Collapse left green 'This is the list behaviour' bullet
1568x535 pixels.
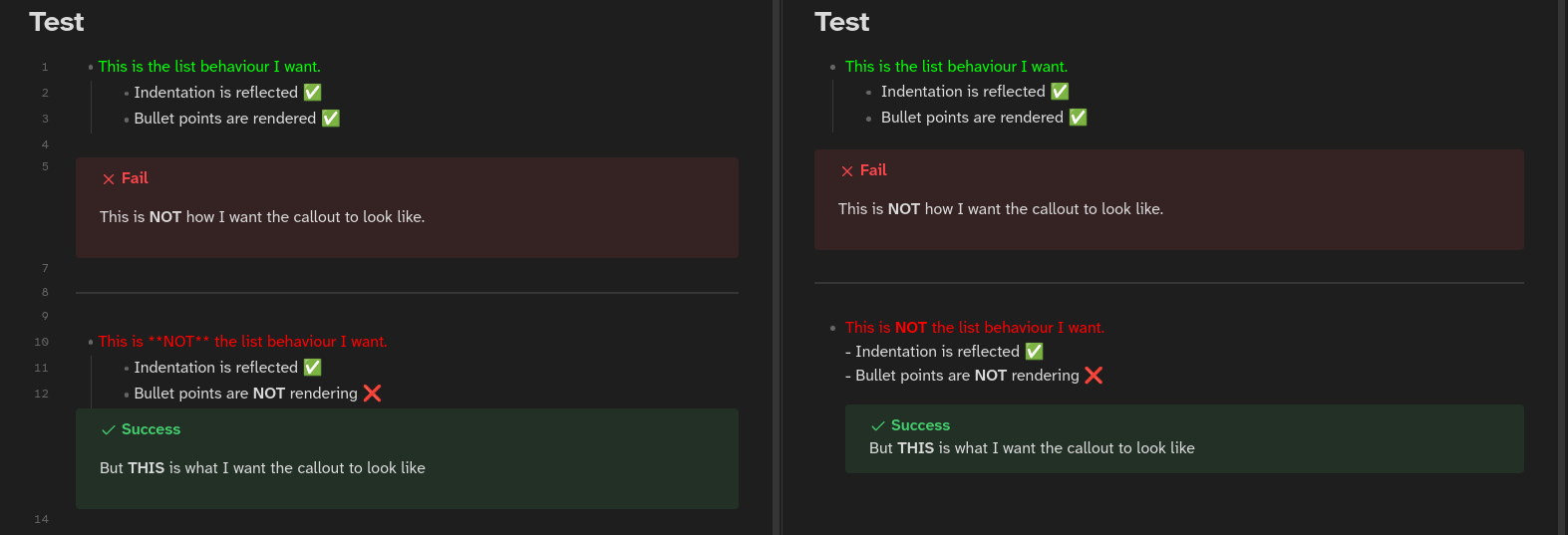pyautogui.click(x=91, y=68)
